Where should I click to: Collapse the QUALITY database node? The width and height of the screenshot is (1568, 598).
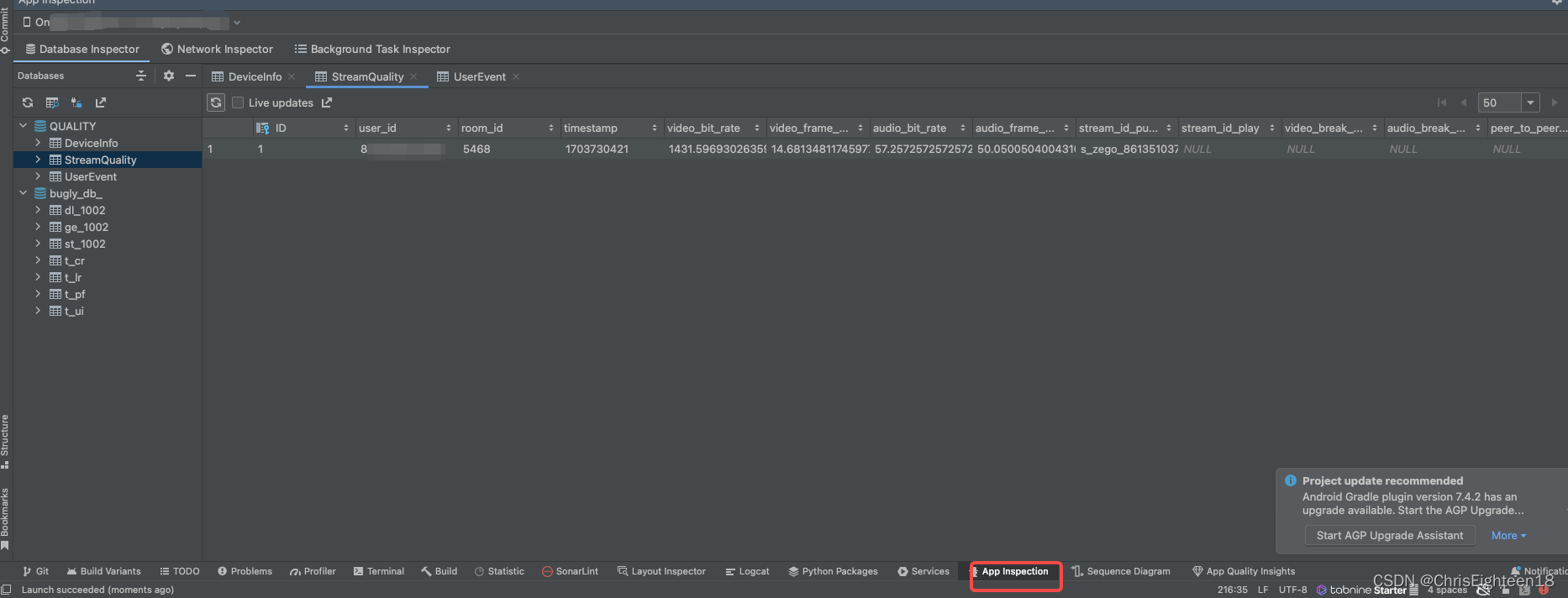tap(24, 126)
